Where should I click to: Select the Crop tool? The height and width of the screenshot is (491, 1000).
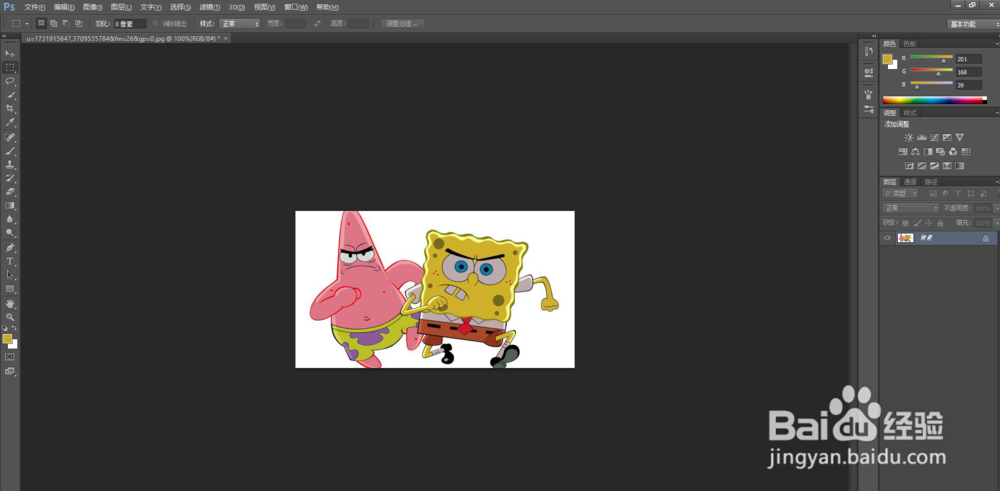[10, 109]
